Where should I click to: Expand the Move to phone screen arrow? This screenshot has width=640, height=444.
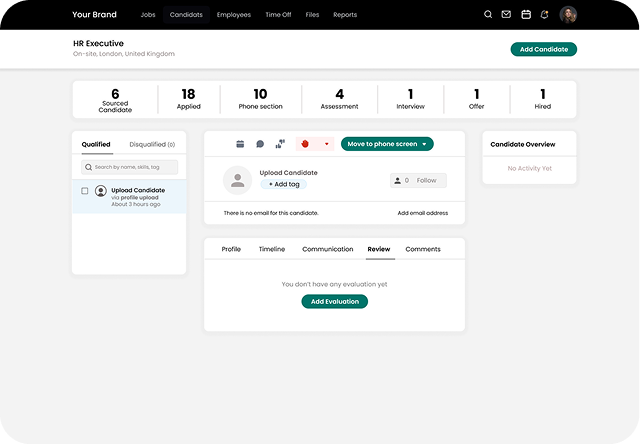[x=424, y=144]
